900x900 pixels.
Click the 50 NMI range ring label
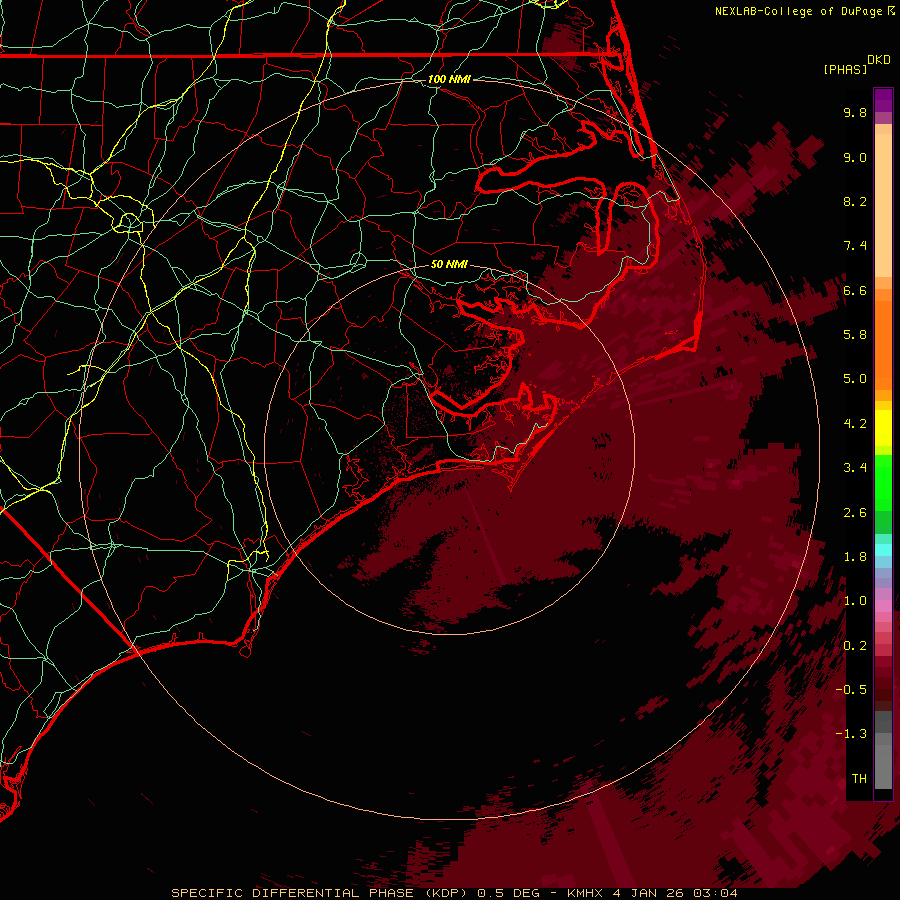click(449, 265)
